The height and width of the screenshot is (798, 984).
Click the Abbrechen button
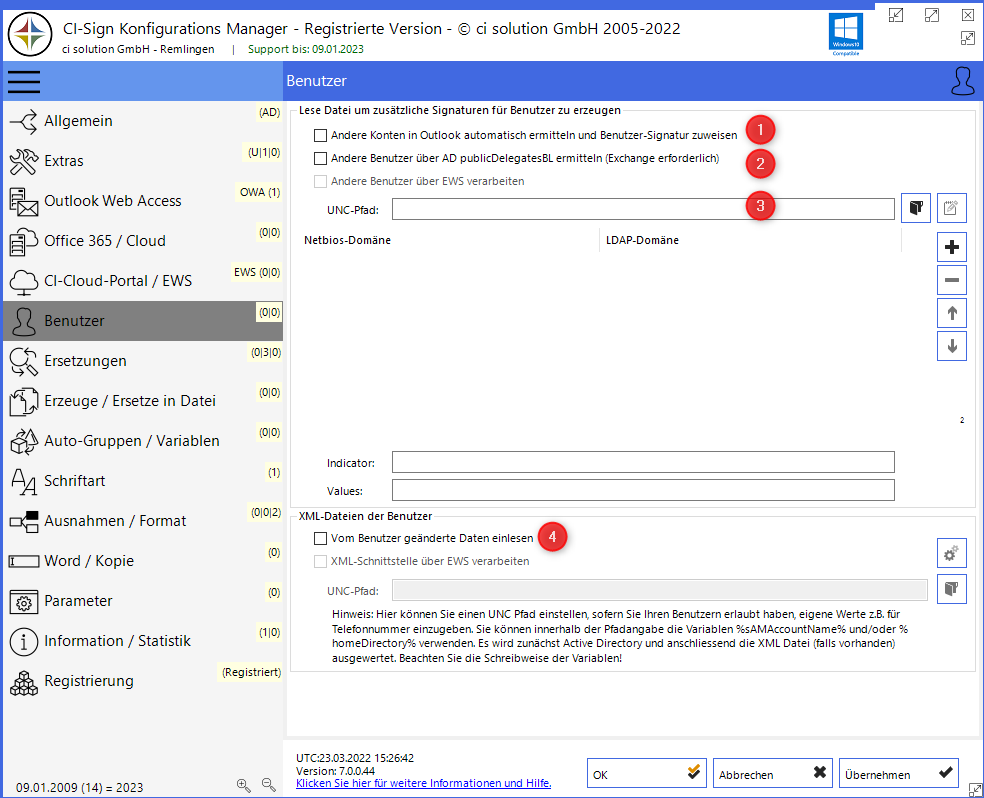(x=772, y=774)
